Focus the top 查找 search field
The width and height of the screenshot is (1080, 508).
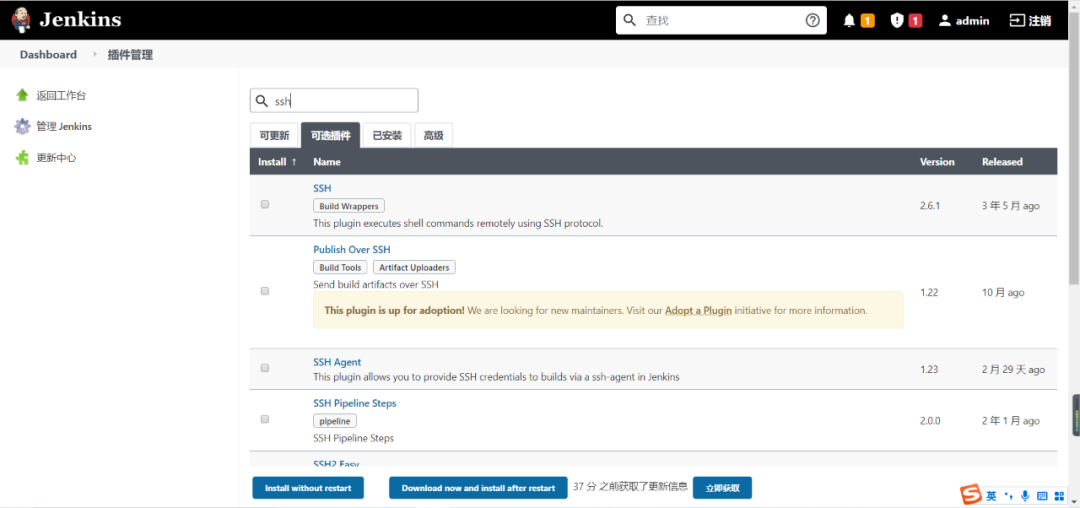click(721, 21)
